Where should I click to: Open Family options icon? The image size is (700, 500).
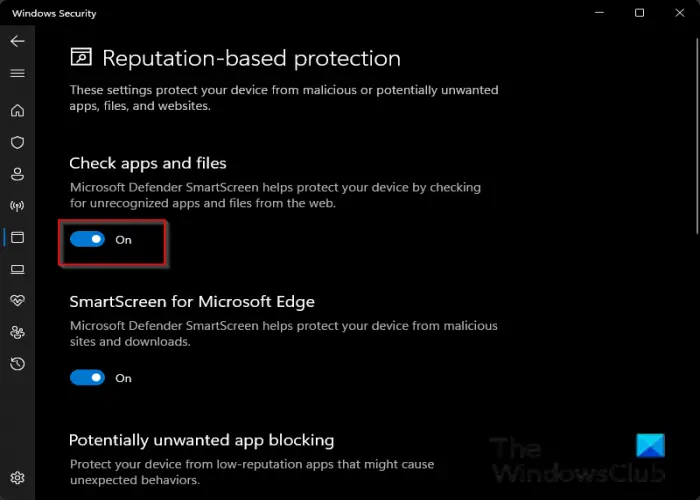[17, 332]
